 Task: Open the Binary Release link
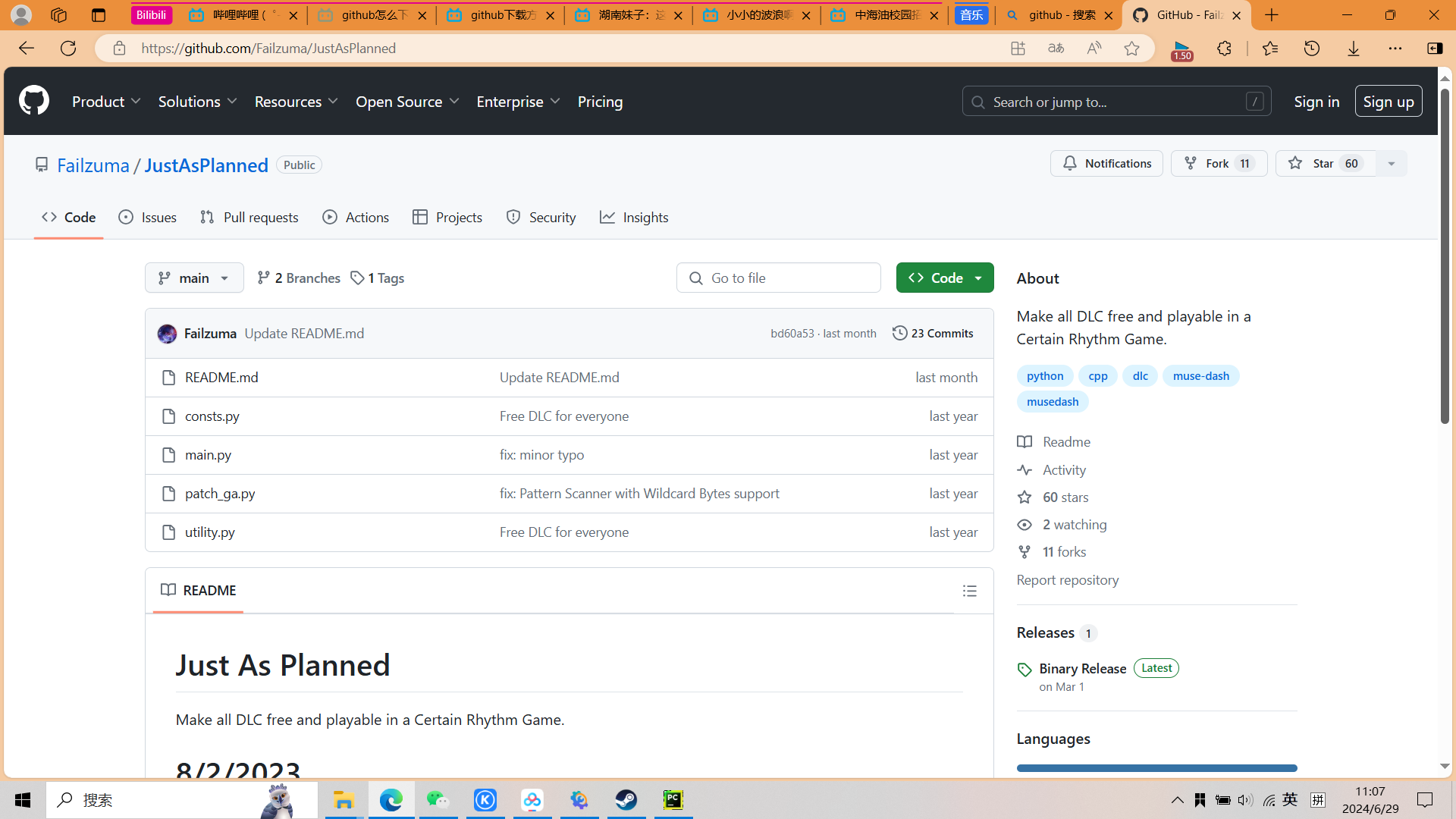click(1082, 669)
